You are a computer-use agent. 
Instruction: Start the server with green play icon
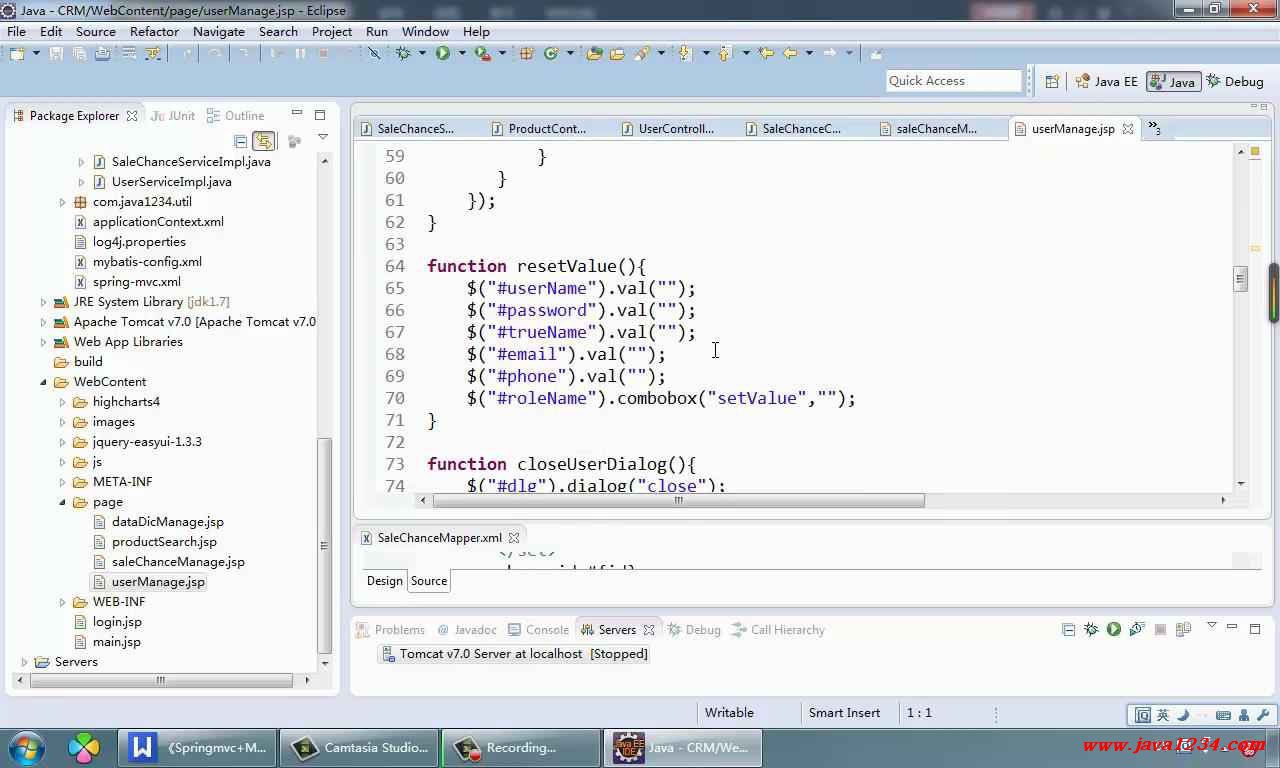(1114, 629)
